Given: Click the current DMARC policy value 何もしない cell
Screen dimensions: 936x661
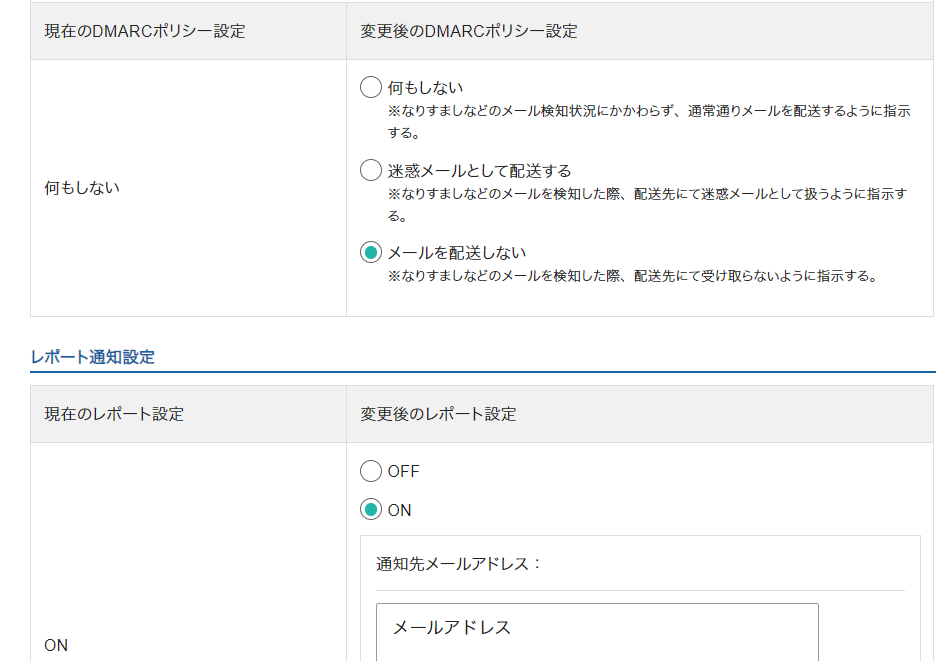Looking at the screenshot, I should (82, 188).
